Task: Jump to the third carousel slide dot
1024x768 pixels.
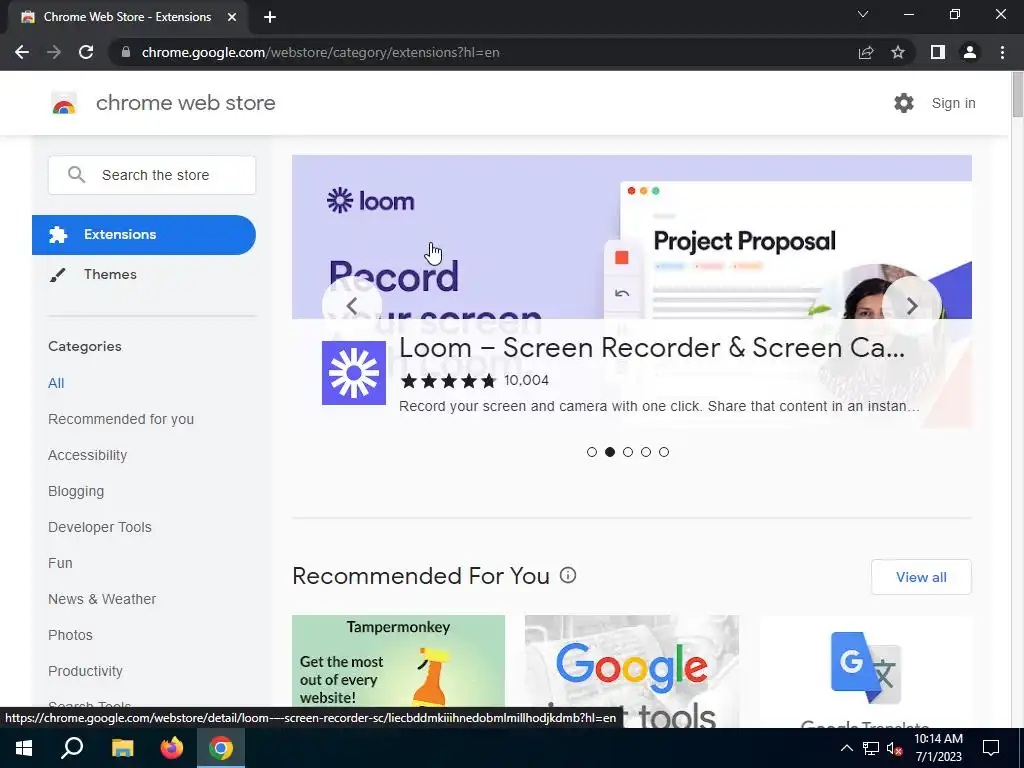Action: coord(628,452)
